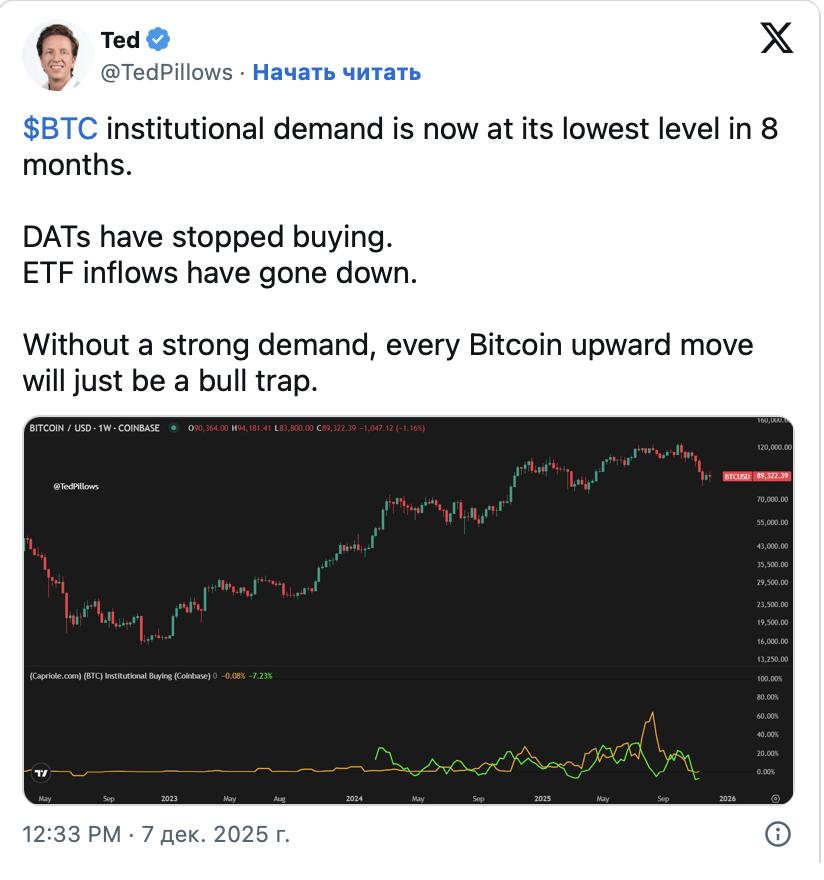Click the 2023 time axis label
Viewport: 824px width, 880px height.
[170, 798]
